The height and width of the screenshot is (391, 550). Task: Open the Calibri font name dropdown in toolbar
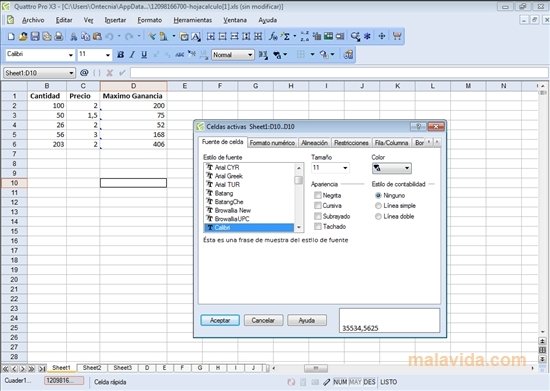(x=71, y=55)
